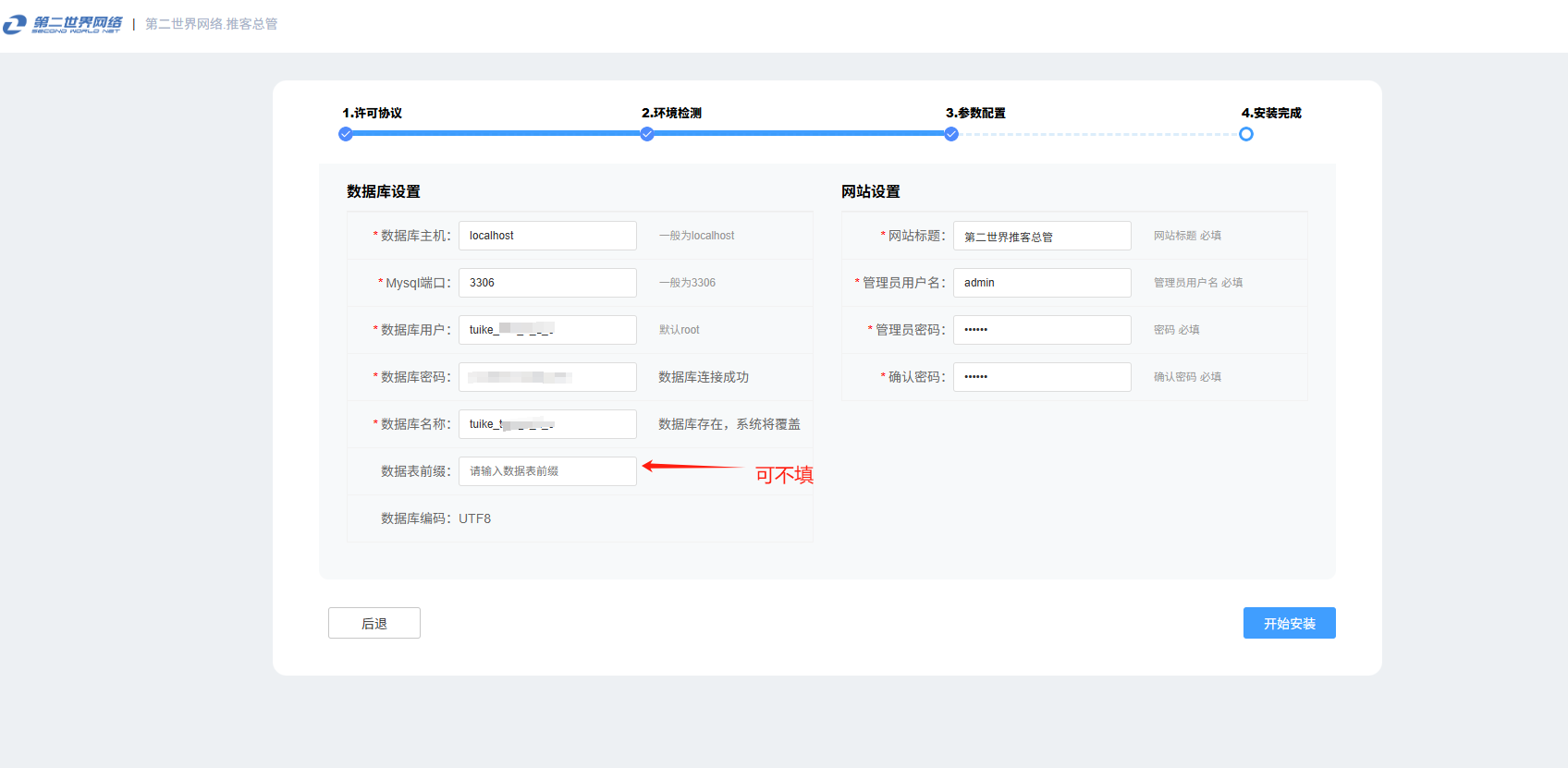Click the 3.参数配置 step label

975,113
